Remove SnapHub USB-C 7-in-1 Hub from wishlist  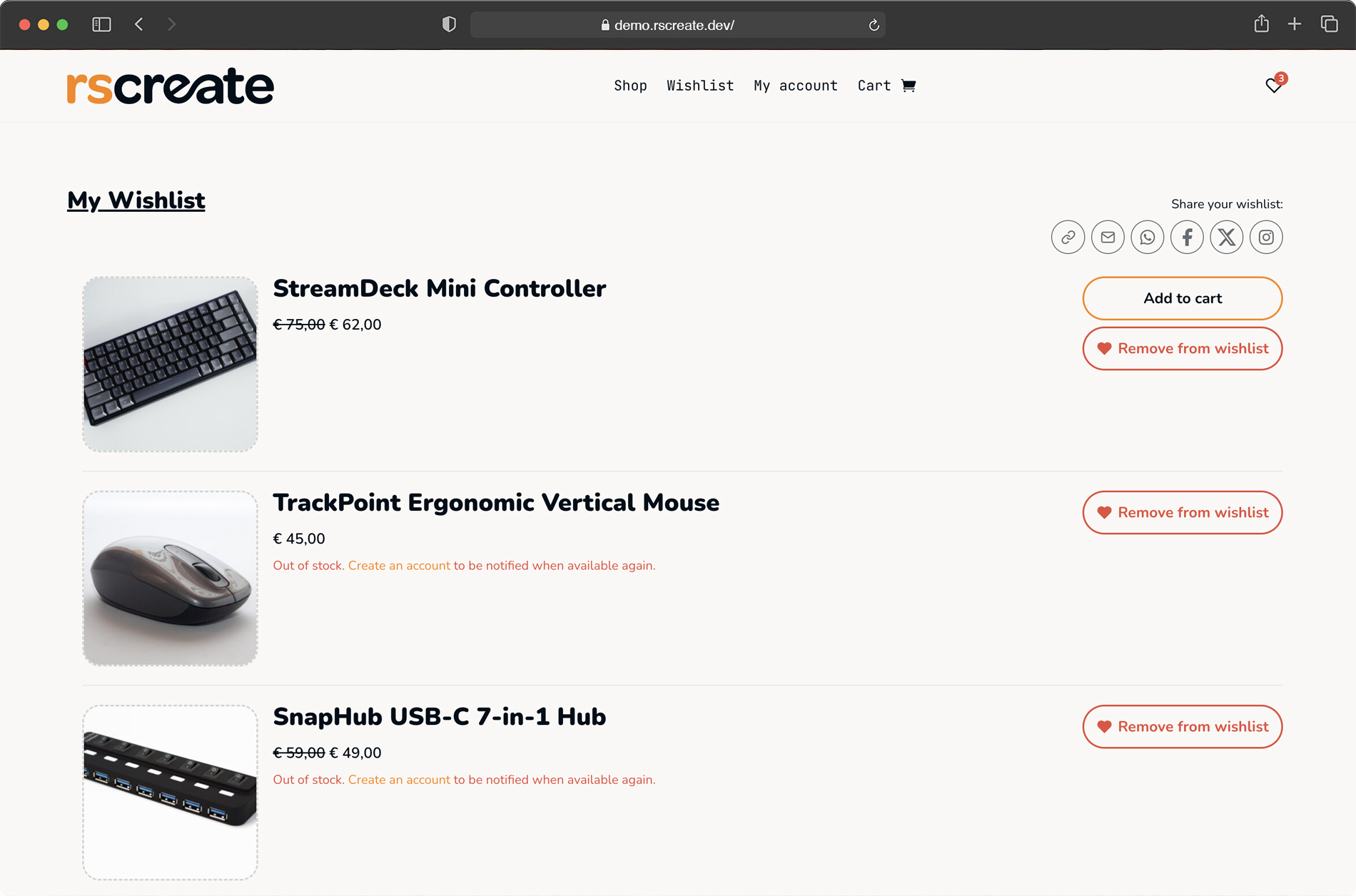point(1183,727)
